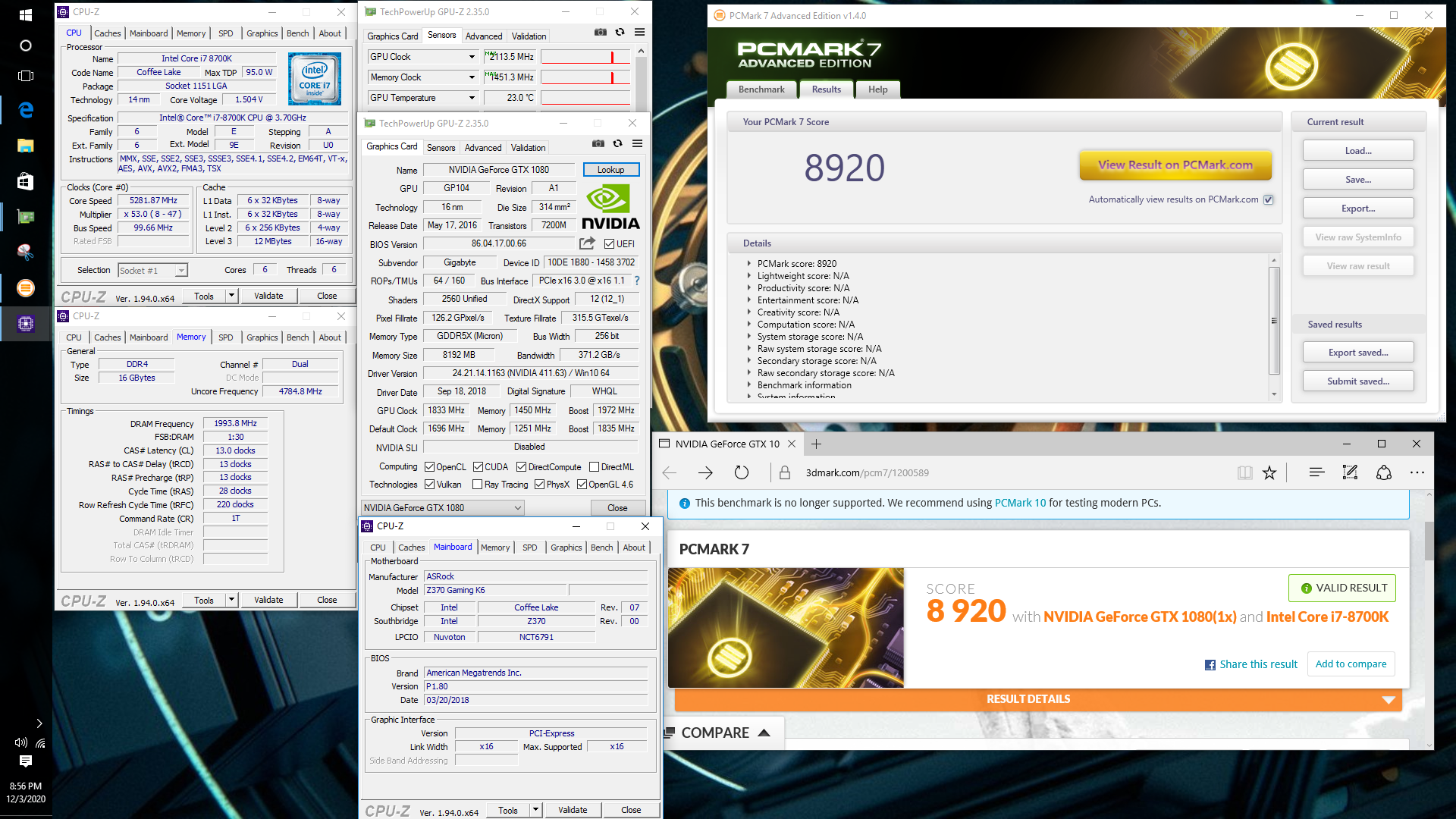Toggle PhysX checkbox
Viewport: 1456px width, 819px height.
pyautogui.click(x=539, y=485)
